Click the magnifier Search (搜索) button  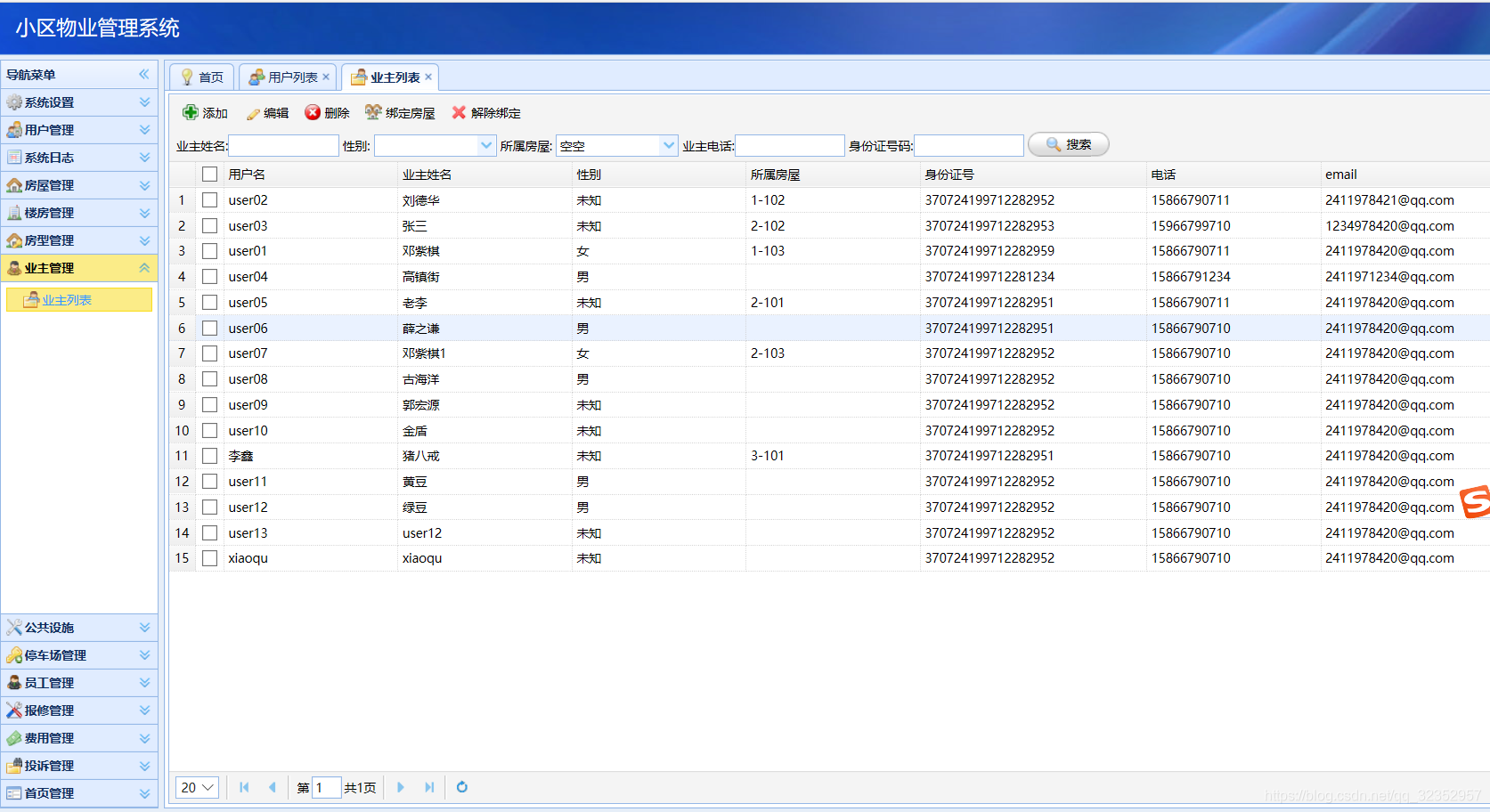pos(1068,144)
